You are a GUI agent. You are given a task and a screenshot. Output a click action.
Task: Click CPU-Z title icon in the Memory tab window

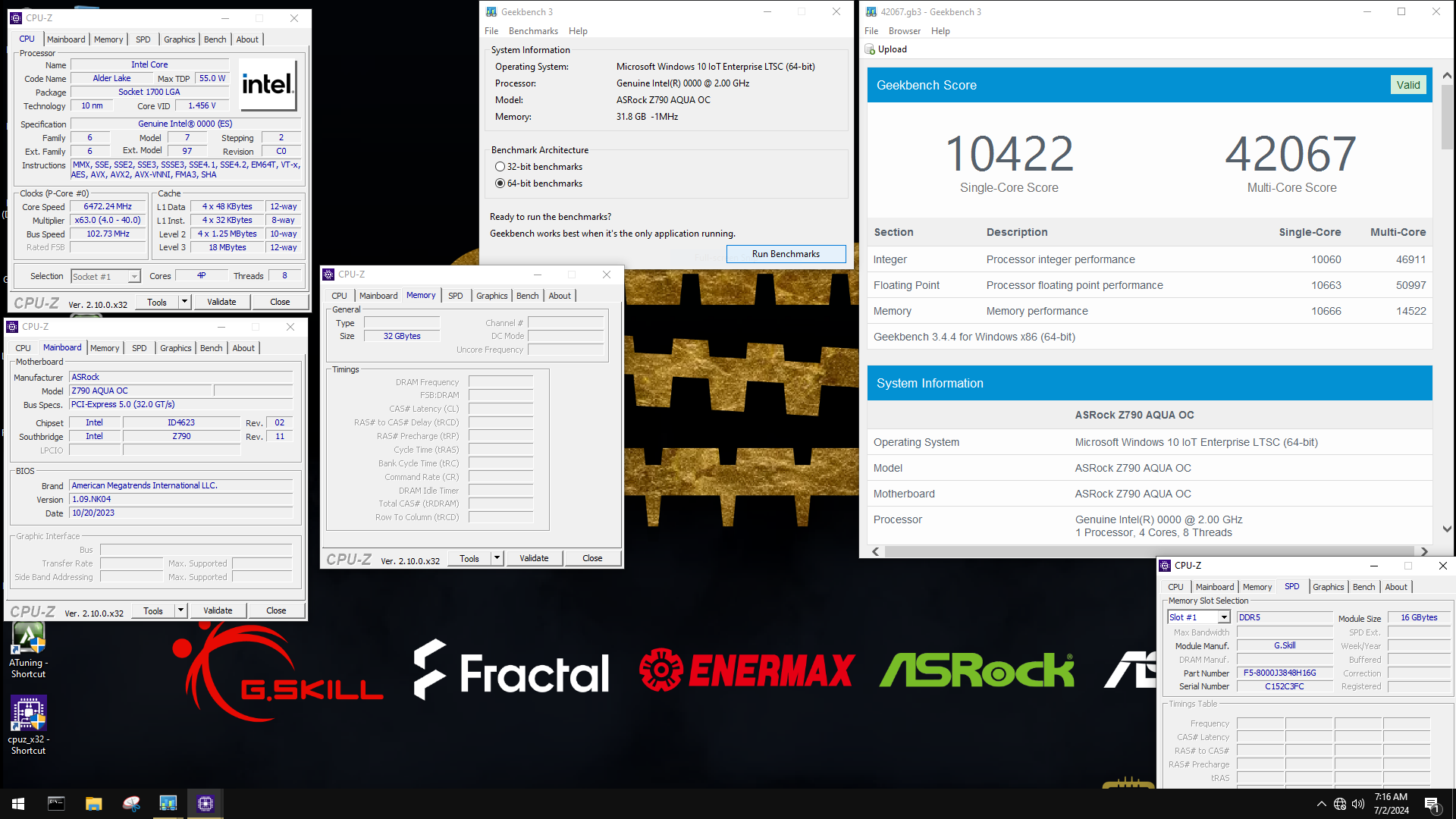pyautogui.click(x=328, y=275)
